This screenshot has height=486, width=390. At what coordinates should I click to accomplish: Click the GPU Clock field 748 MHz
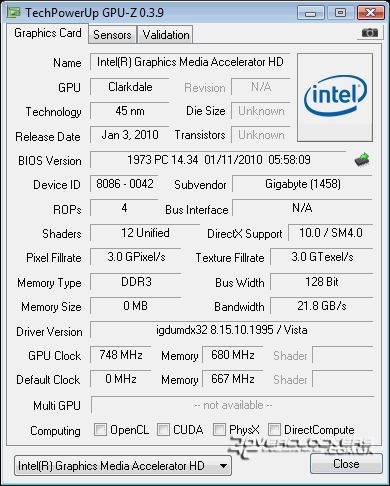pos(121,355)
